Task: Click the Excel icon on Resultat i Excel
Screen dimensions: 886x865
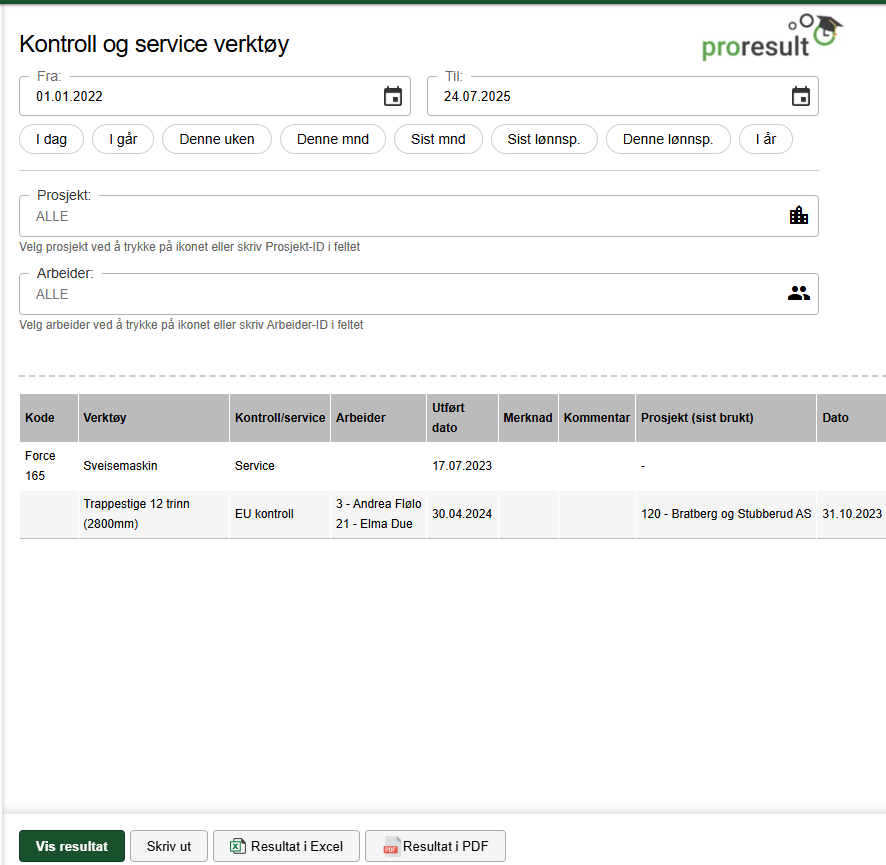Action: (x=238, y=846)
